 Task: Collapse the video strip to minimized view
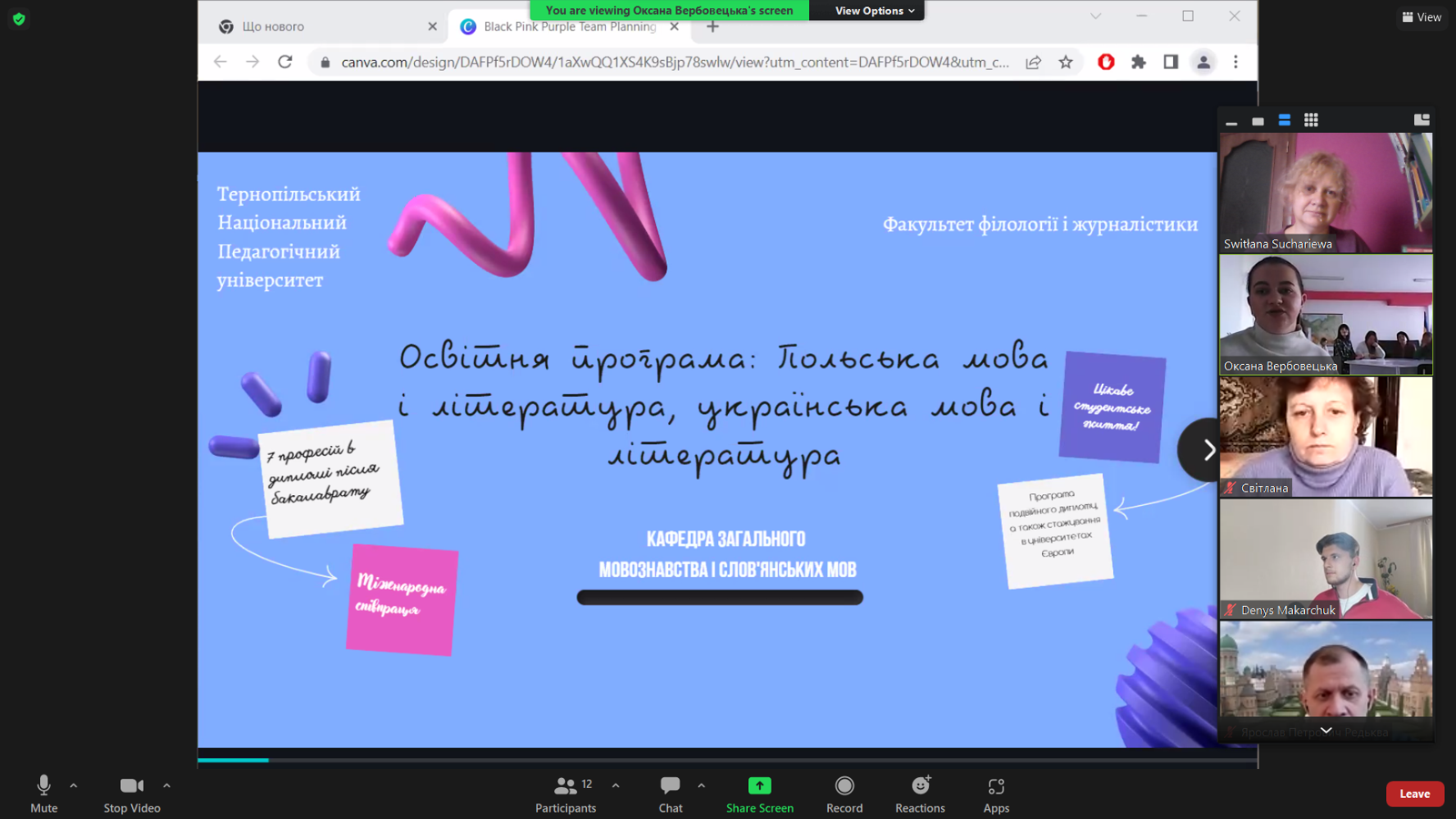point(1231,119)
